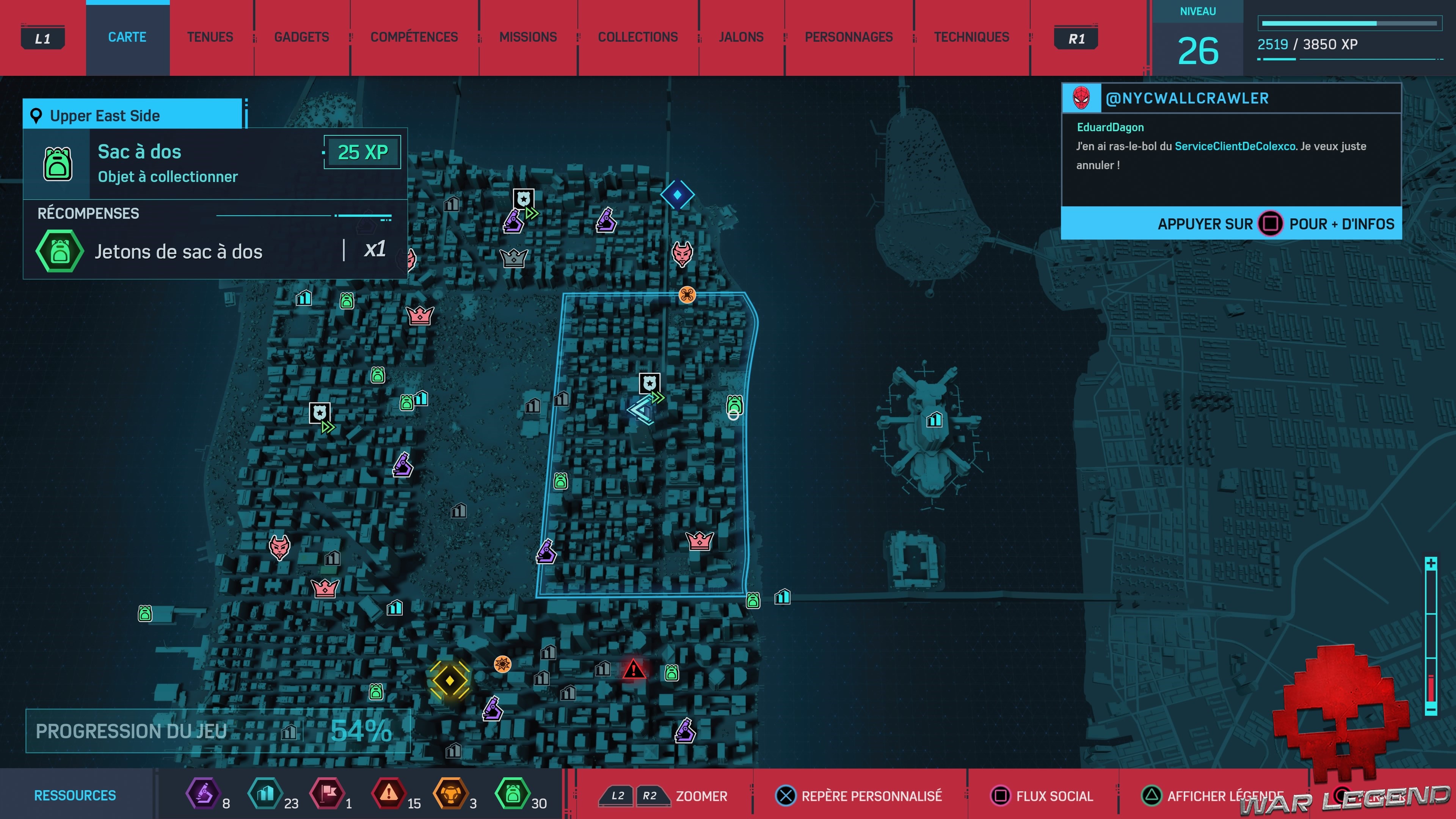
Task: Open the Tenues tab
Action: click(x=210, y=37)
